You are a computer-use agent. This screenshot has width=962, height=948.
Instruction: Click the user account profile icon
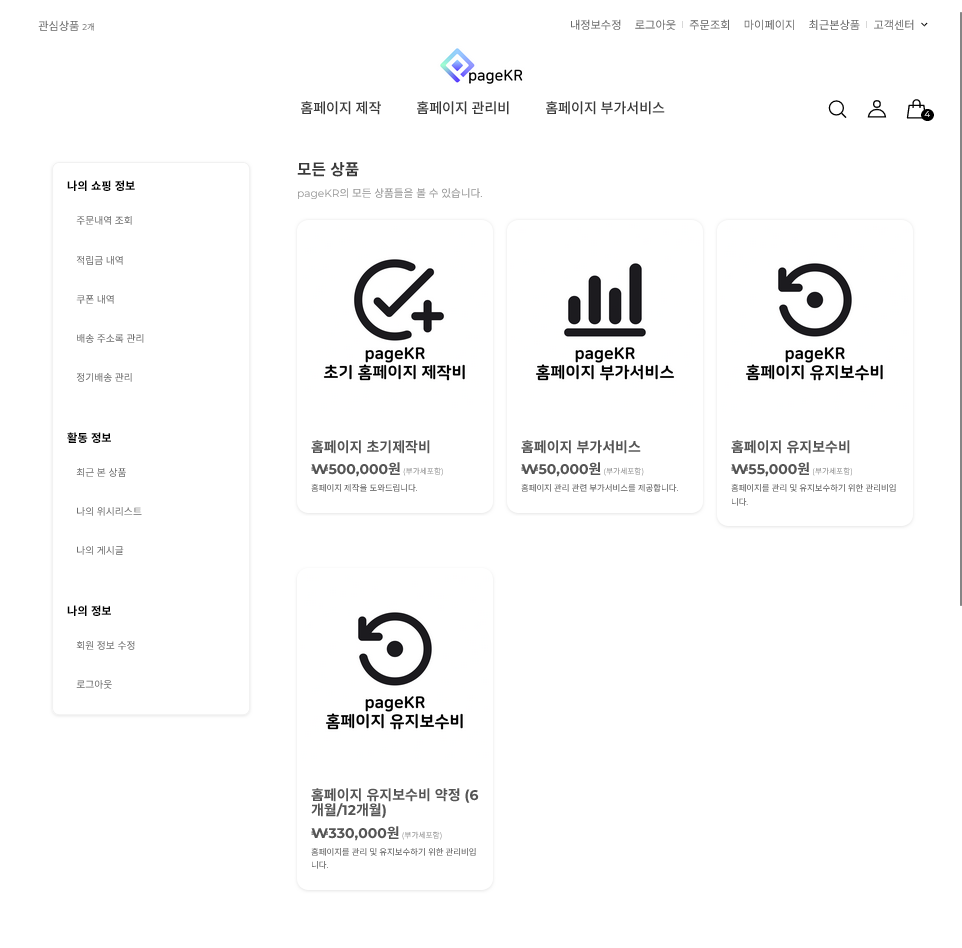pyautogui.click(x=876, y=109)
